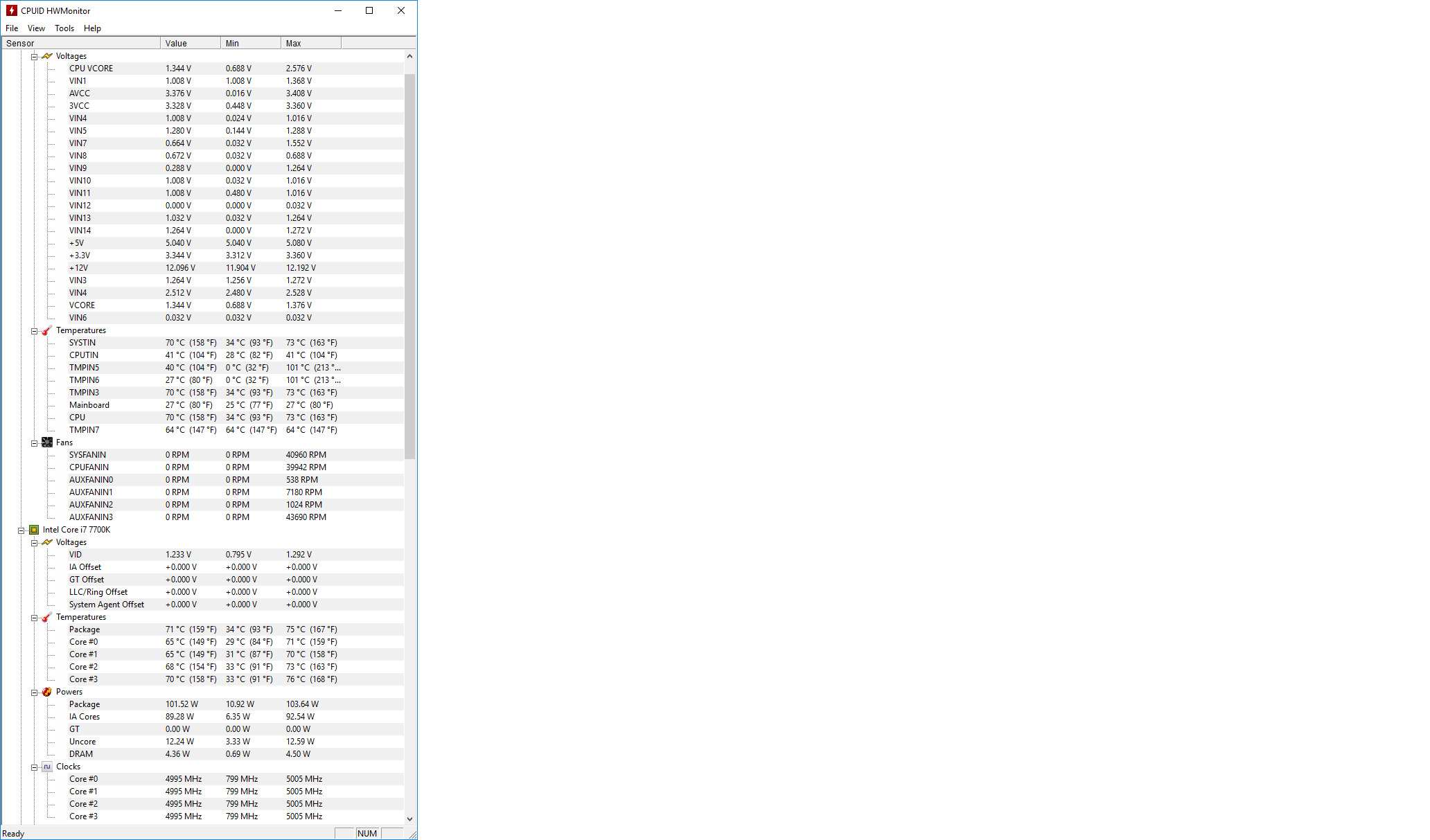
Task: Click the Sensor column header
Action: pyautogui.click(x=80, y=43)
